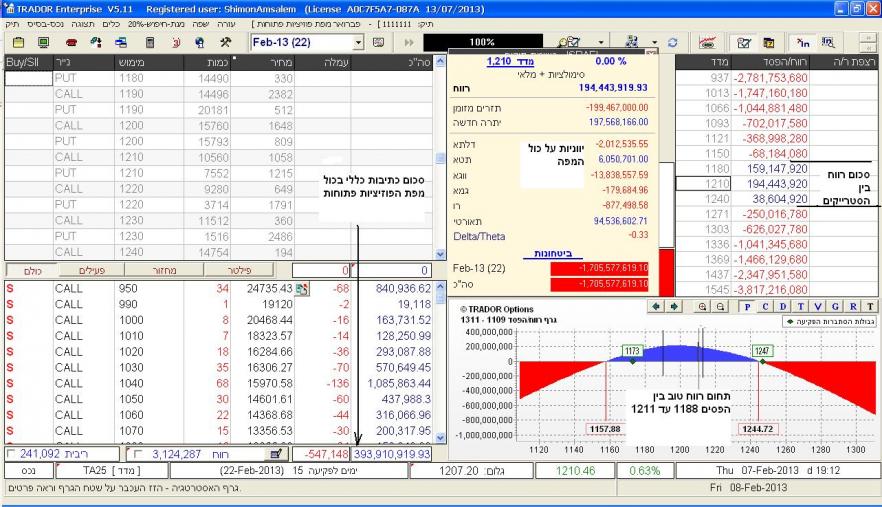Click the 100% progress bar
Viewport: 882px width, 507px height.
click(x=483, y=44)
